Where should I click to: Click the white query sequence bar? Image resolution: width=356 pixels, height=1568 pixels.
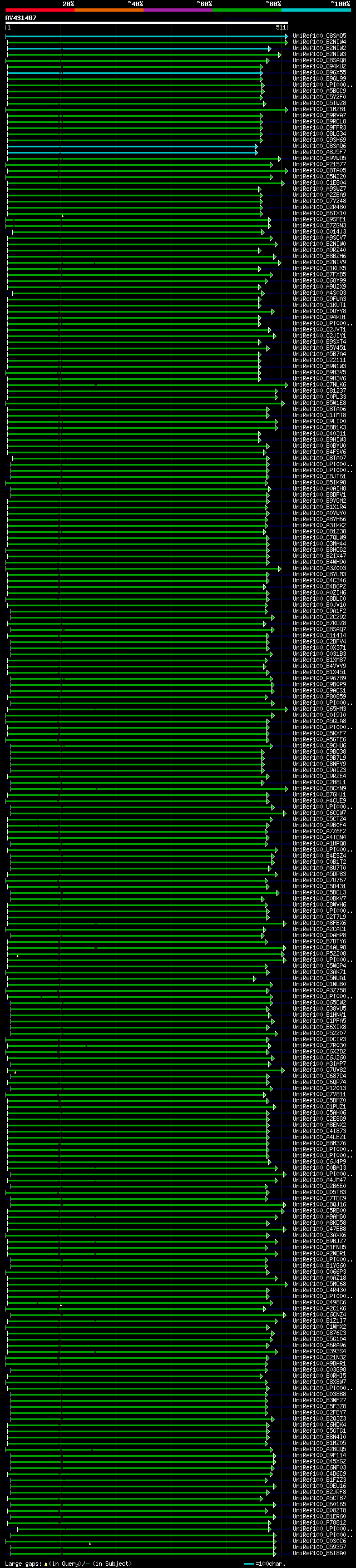147,23
